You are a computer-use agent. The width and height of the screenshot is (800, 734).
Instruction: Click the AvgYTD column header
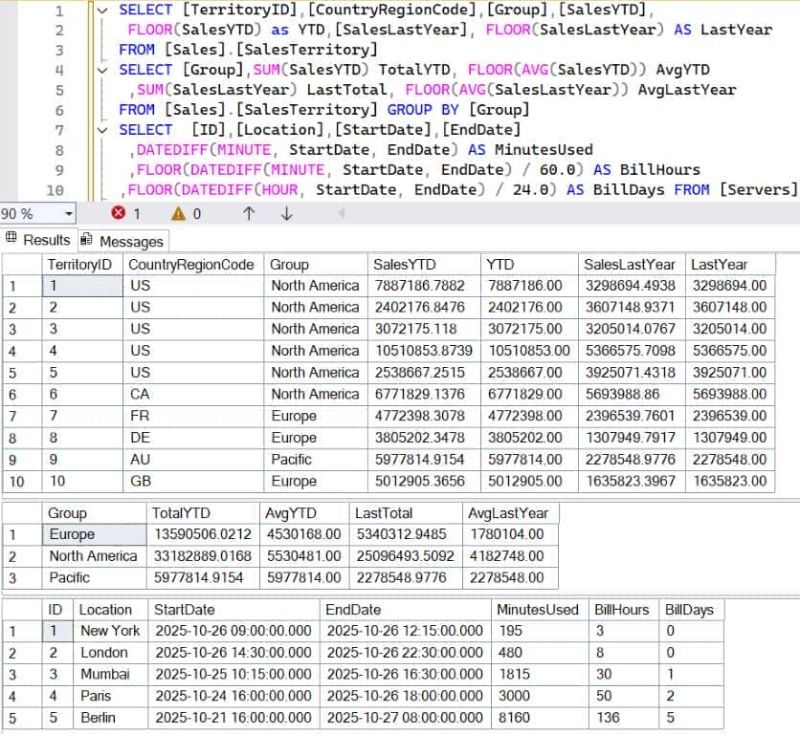coord(304,513)
